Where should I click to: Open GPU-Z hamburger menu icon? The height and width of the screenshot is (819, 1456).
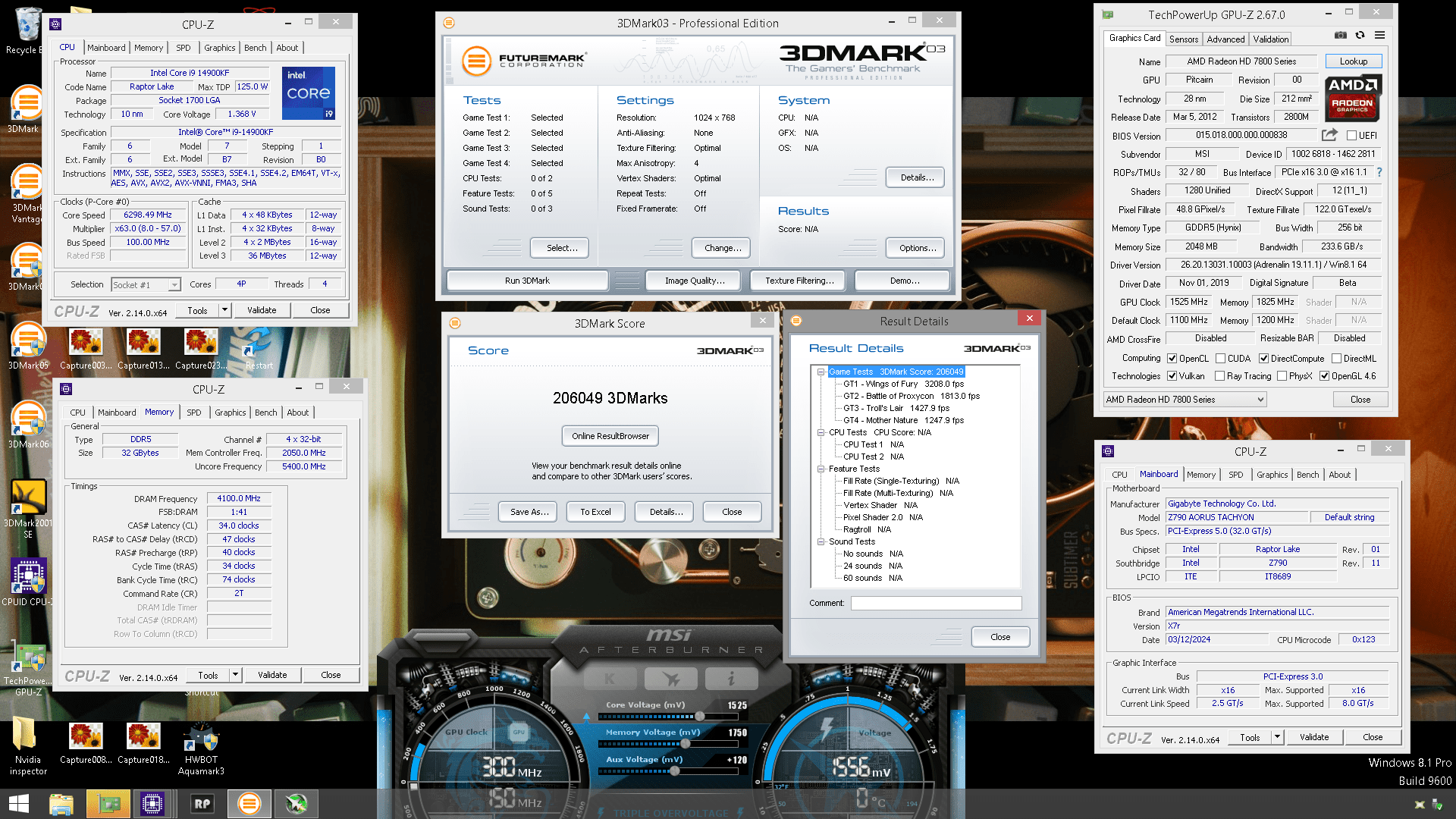pos(1380,36)
